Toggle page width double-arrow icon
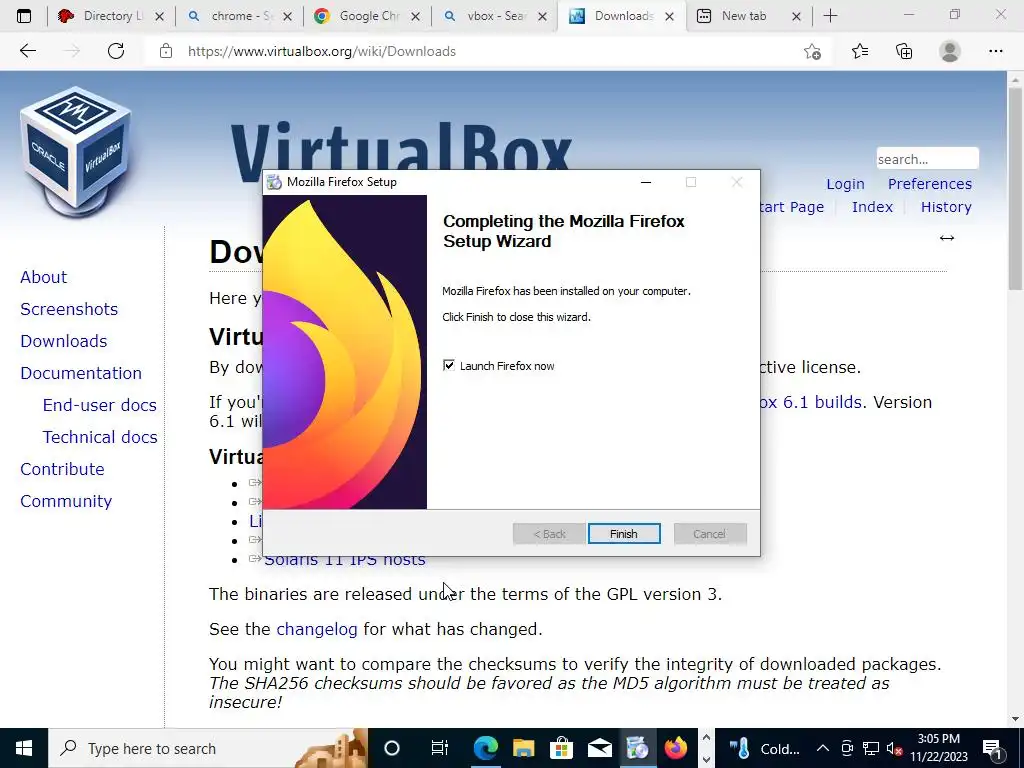 (x=947, y=238)
